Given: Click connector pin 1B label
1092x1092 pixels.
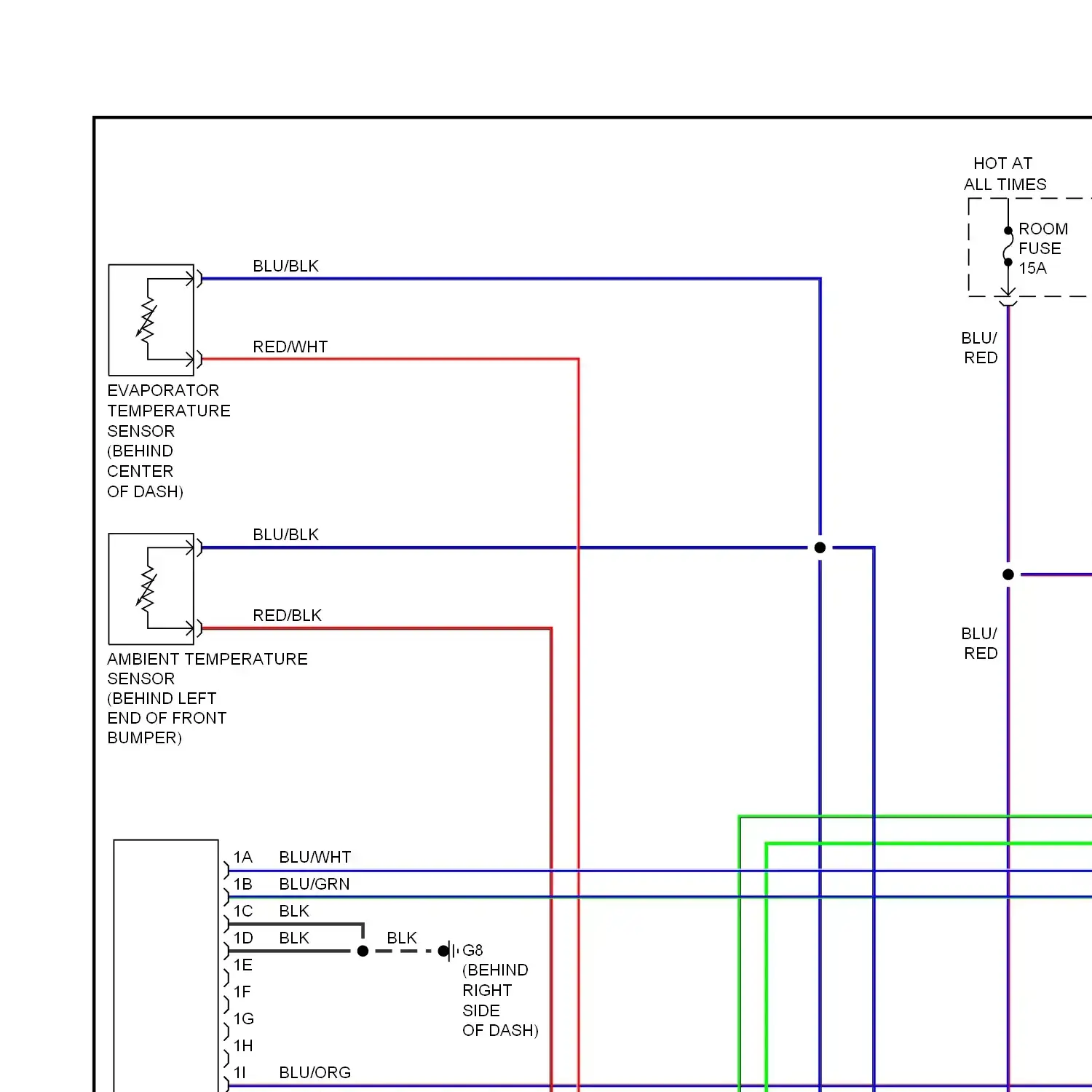Looking at the screenshot, I should (x=242, y=884).
